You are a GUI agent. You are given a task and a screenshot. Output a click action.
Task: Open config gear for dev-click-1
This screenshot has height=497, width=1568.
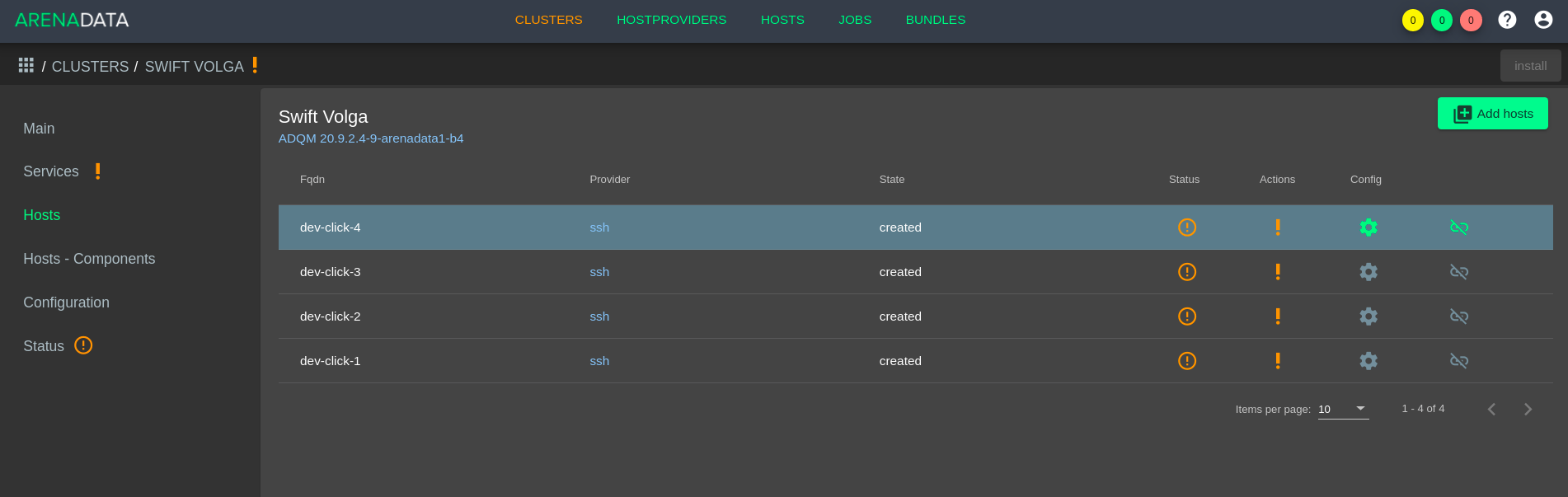(x=1368, y=361)
